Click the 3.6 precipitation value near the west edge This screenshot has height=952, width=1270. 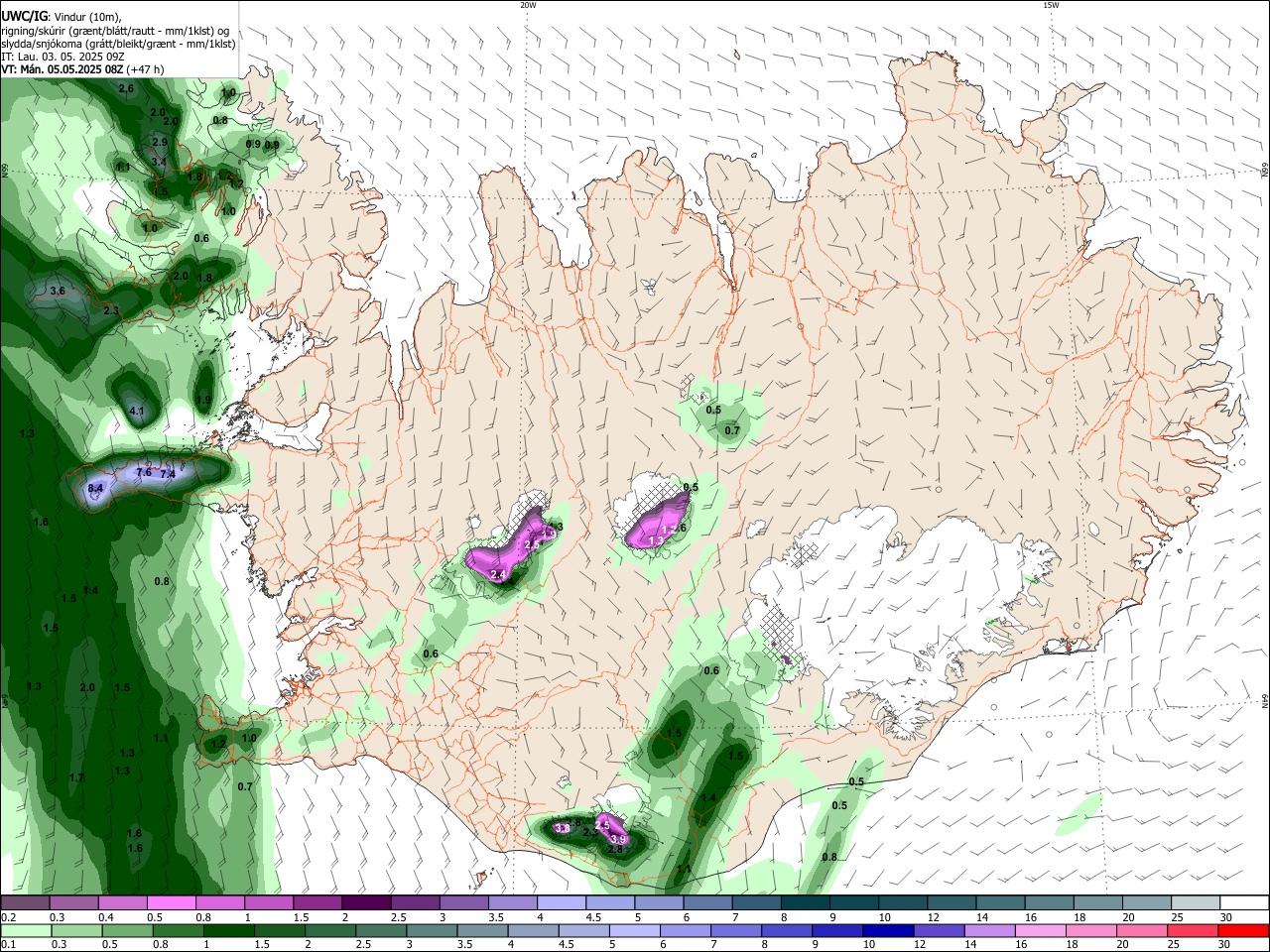coord(58,292)
